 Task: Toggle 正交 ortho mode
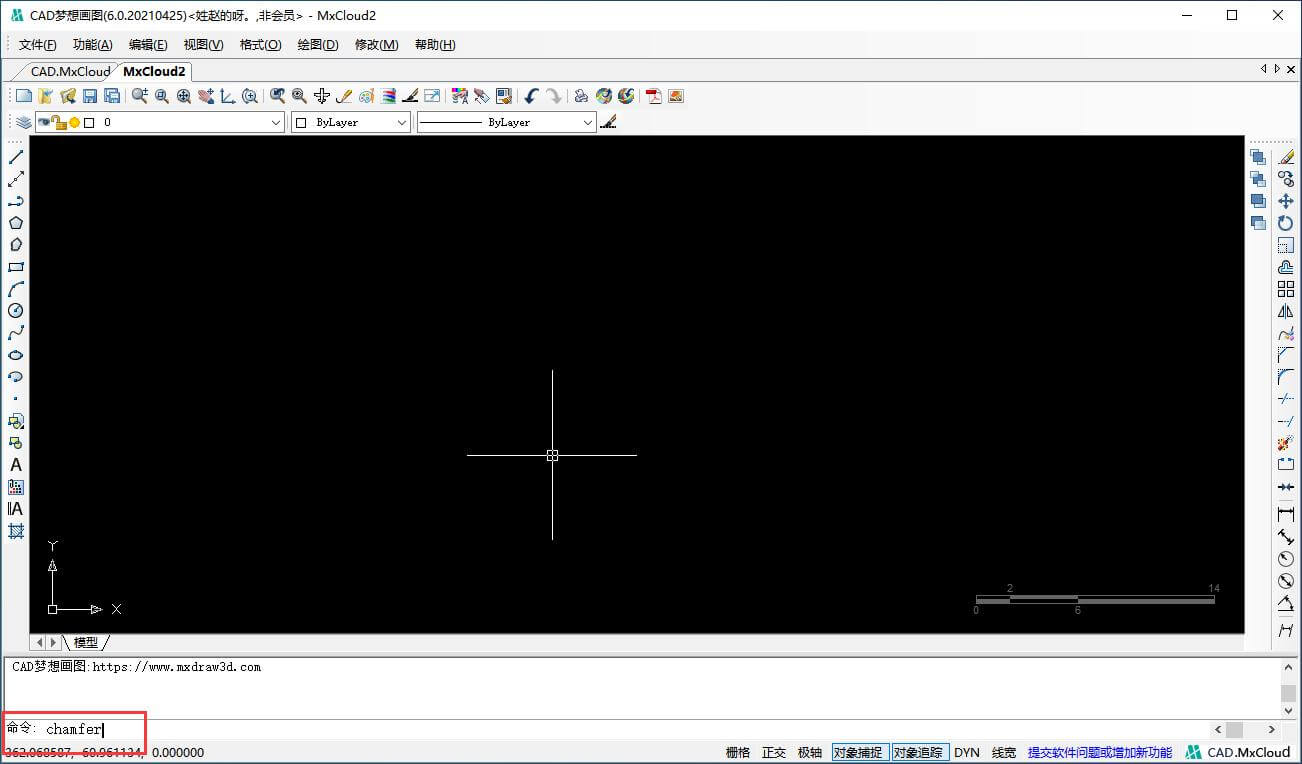(774, 753)
